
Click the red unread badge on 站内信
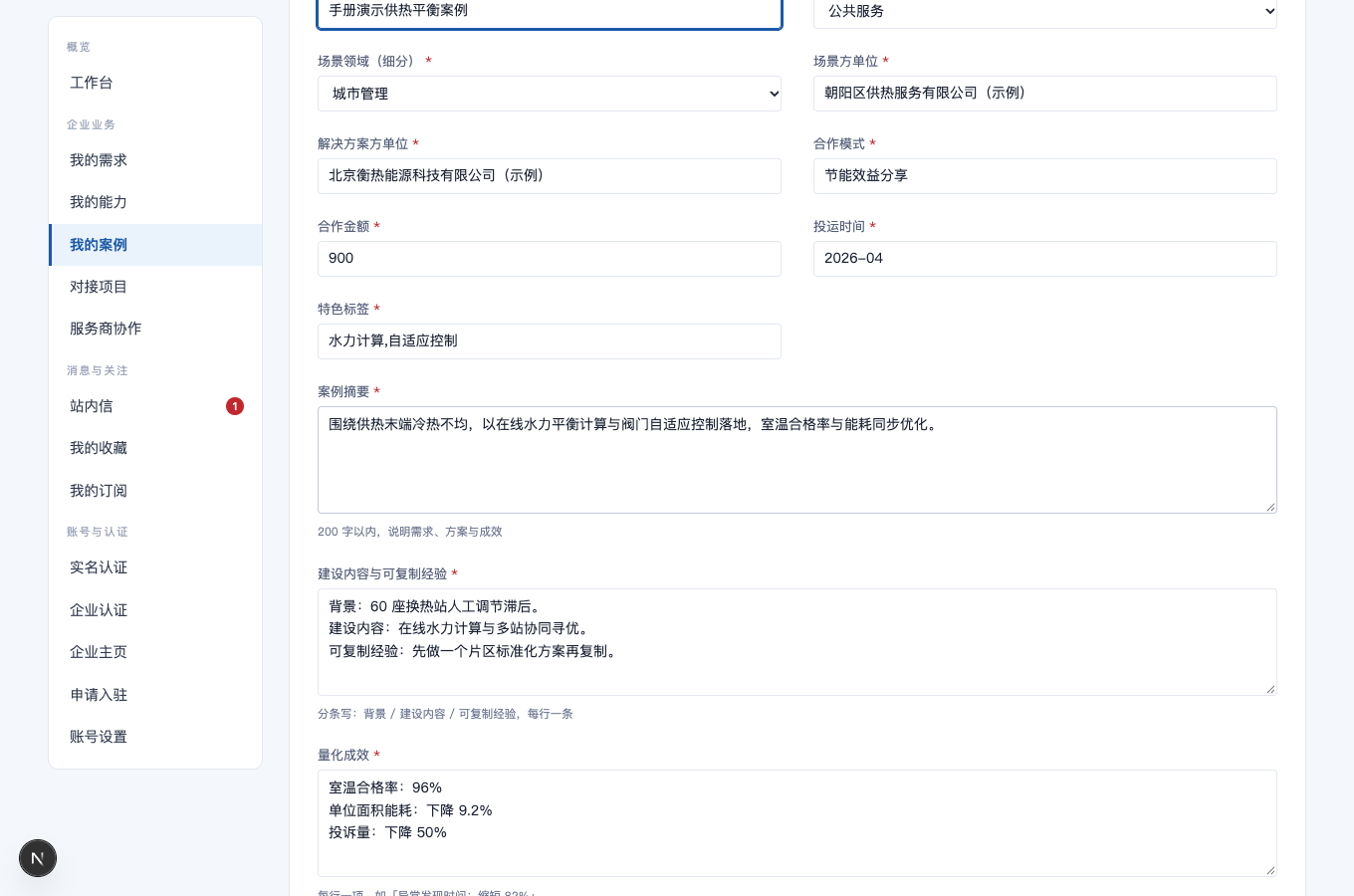(x=235, y=406)
